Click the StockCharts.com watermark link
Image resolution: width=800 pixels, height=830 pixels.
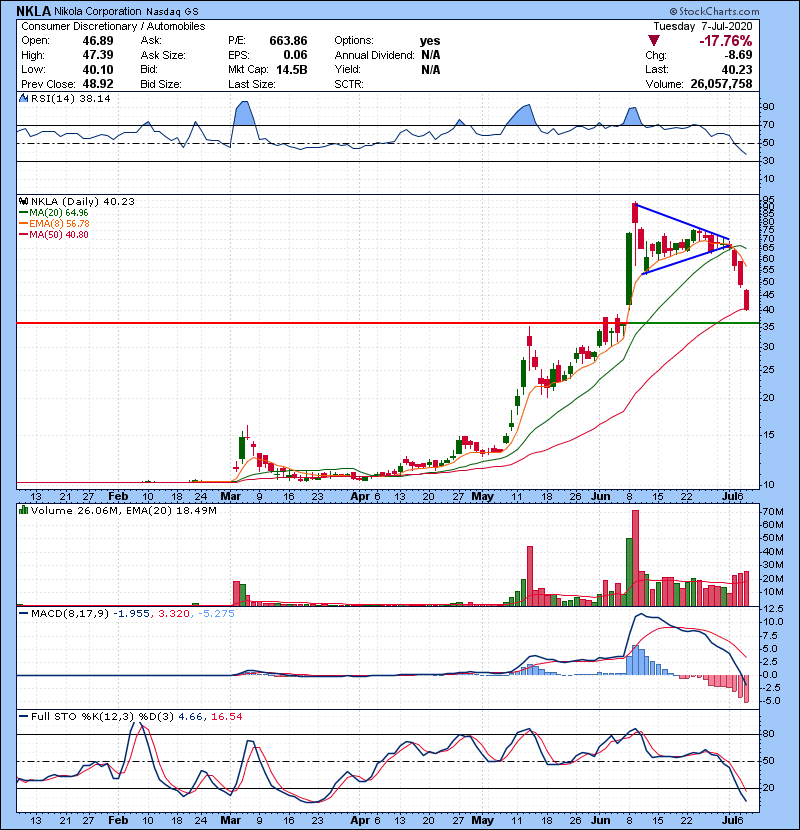(715, 11)
